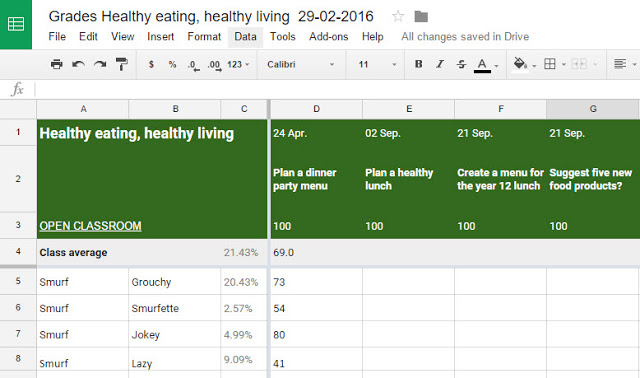Click the horizontal align icon
640x378 pixels.
click(620, 64)
